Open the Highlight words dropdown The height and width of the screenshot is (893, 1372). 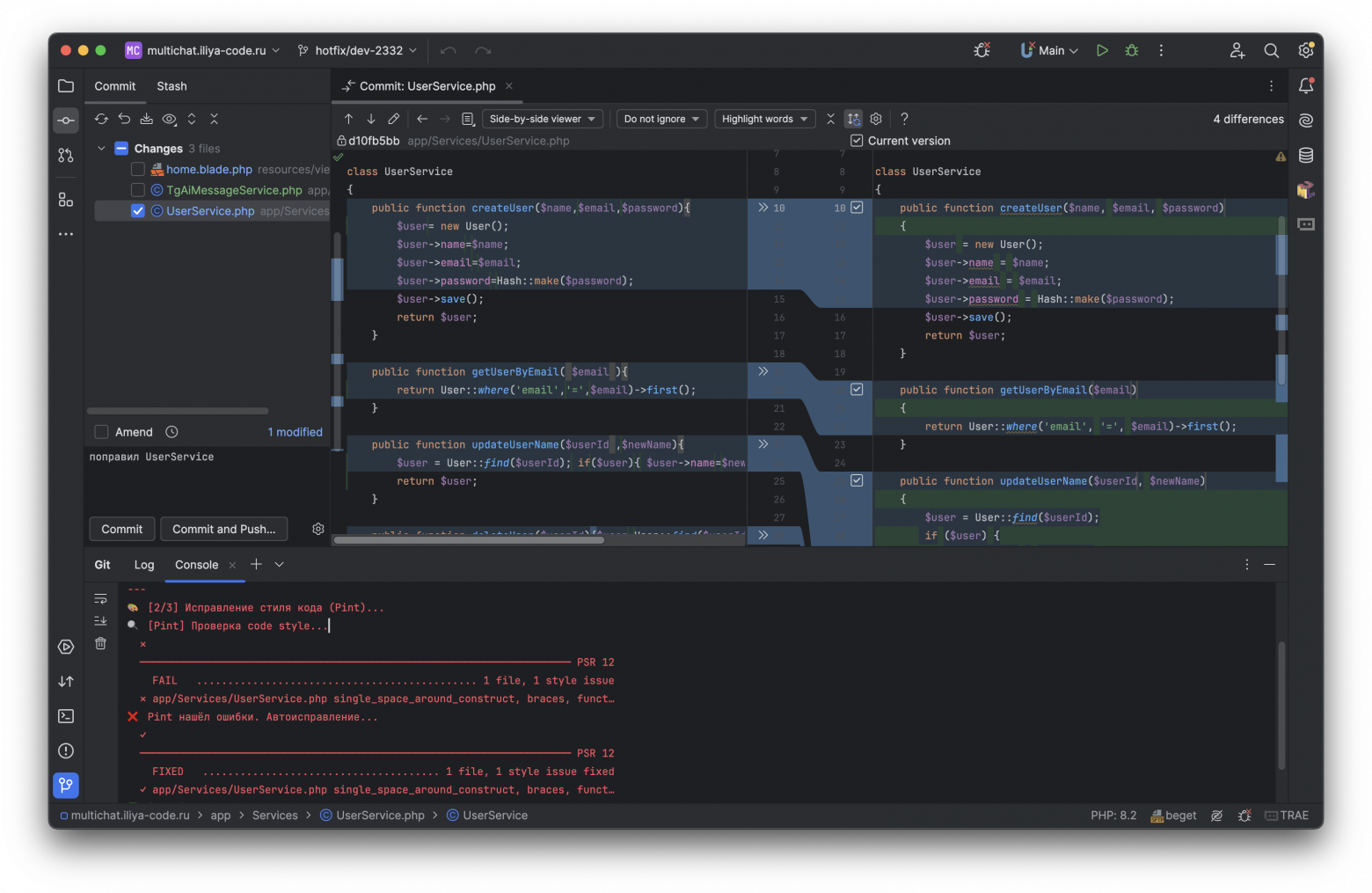click(764, 119)
